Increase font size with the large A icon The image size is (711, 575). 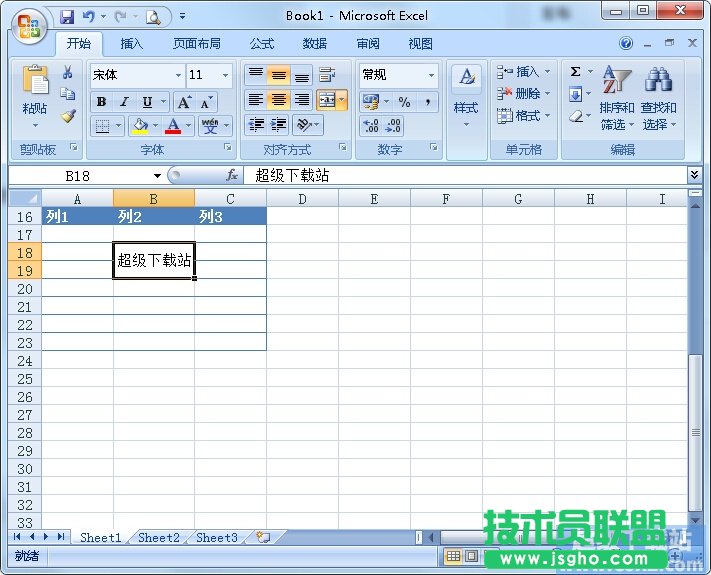click(184, 102)
